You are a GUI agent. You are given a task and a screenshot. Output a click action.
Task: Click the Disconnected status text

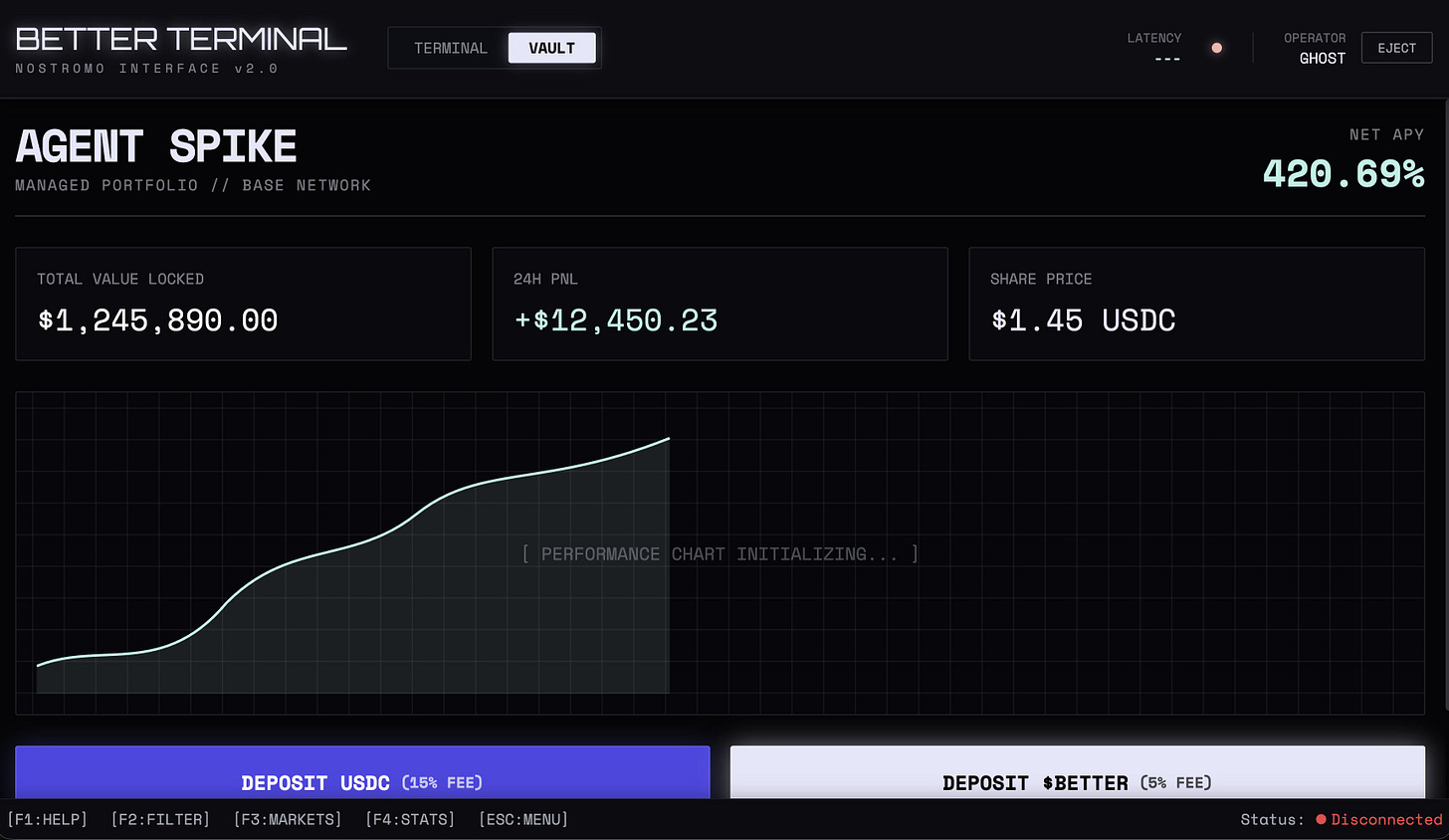[x=1387, y=820]
